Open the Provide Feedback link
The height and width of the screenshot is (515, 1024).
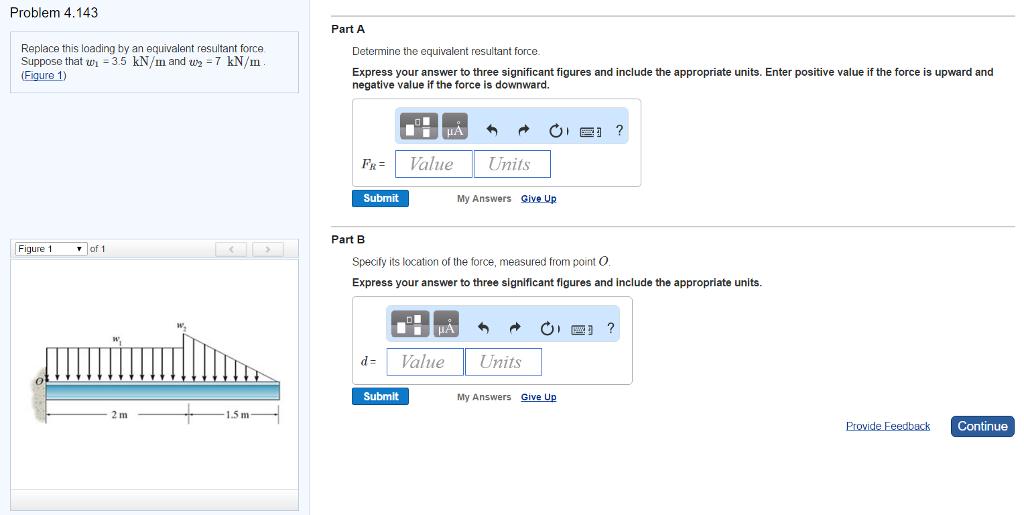888,426
